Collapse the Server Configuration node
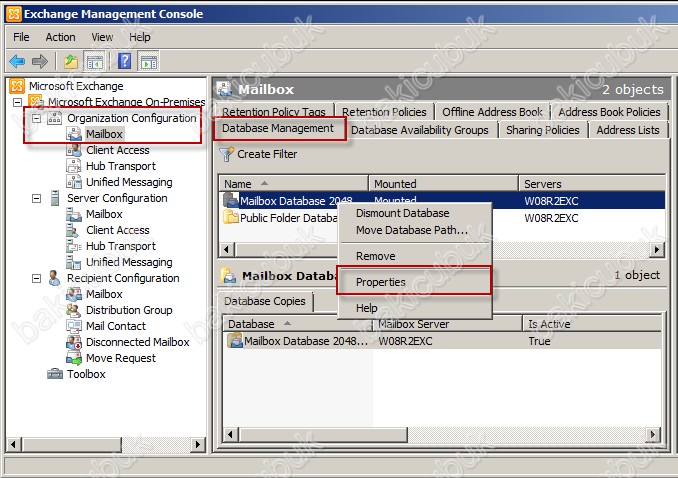Image resolution: width=678 pixels, height=478 pixels. tap(37, 198)
